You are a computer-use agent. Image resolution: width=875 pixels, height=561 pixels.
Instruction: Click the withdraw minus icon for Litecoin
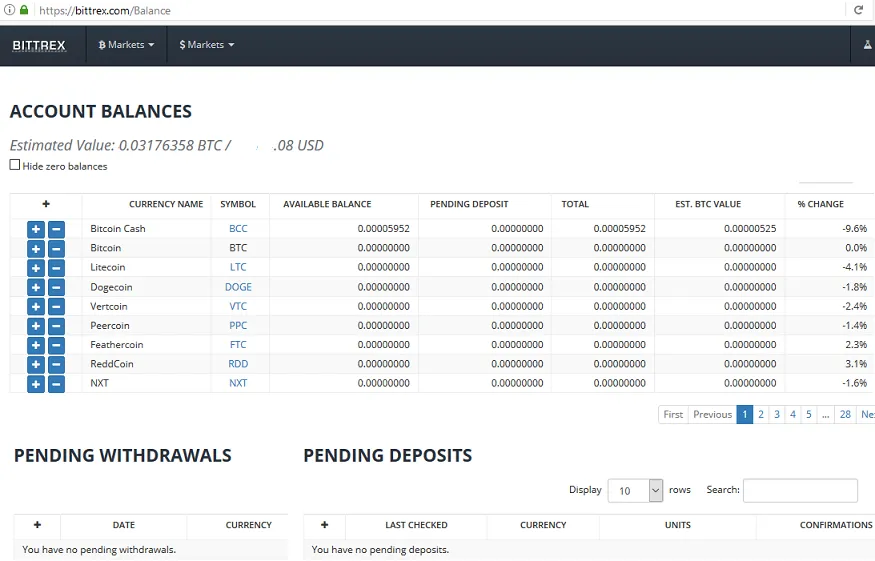56,268
